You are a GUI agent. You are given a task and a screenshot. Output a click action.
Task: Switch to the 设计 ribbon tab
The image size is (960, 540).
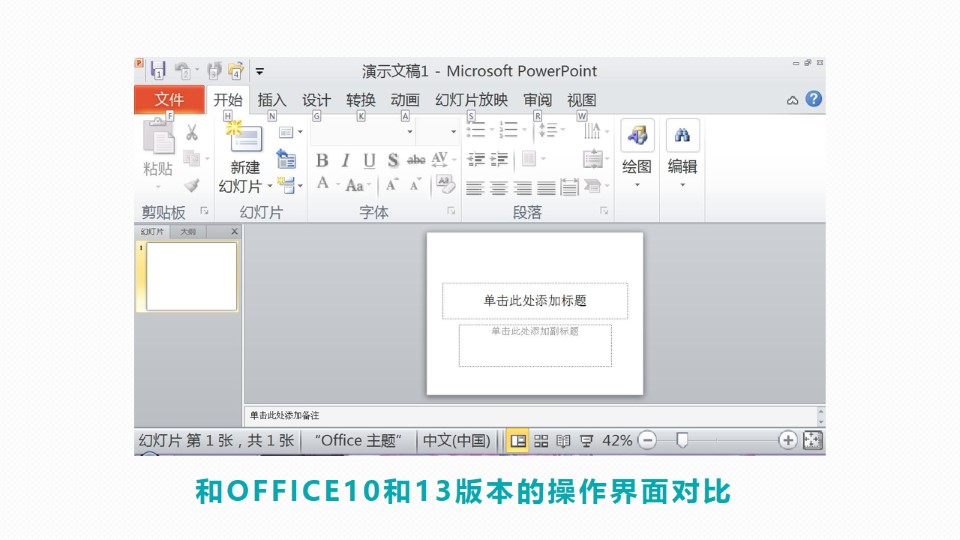pyautogui.click(x=317, y=100)
